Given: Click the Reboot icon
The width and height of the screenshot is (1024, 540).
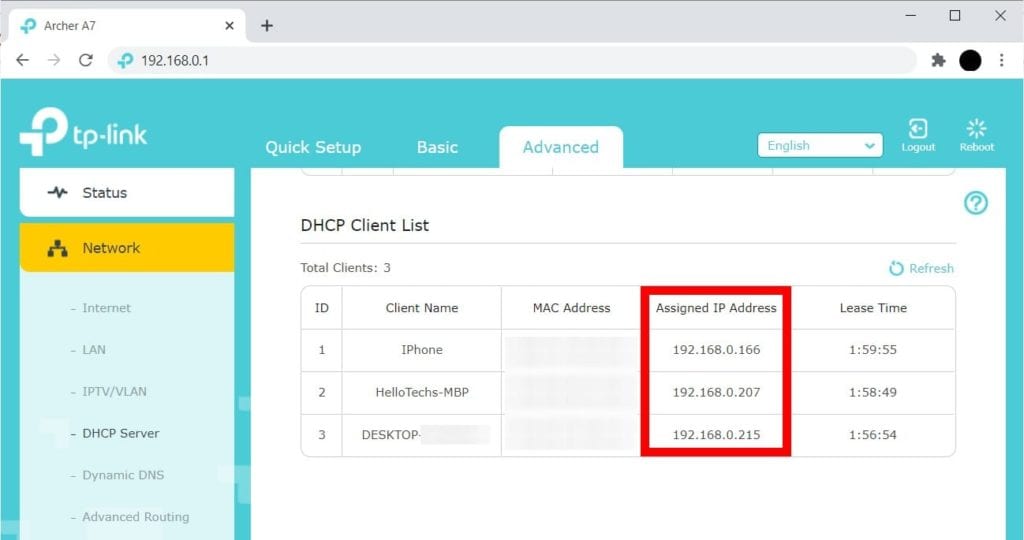Looking at the screenshot, I should [x=977, y=129].
